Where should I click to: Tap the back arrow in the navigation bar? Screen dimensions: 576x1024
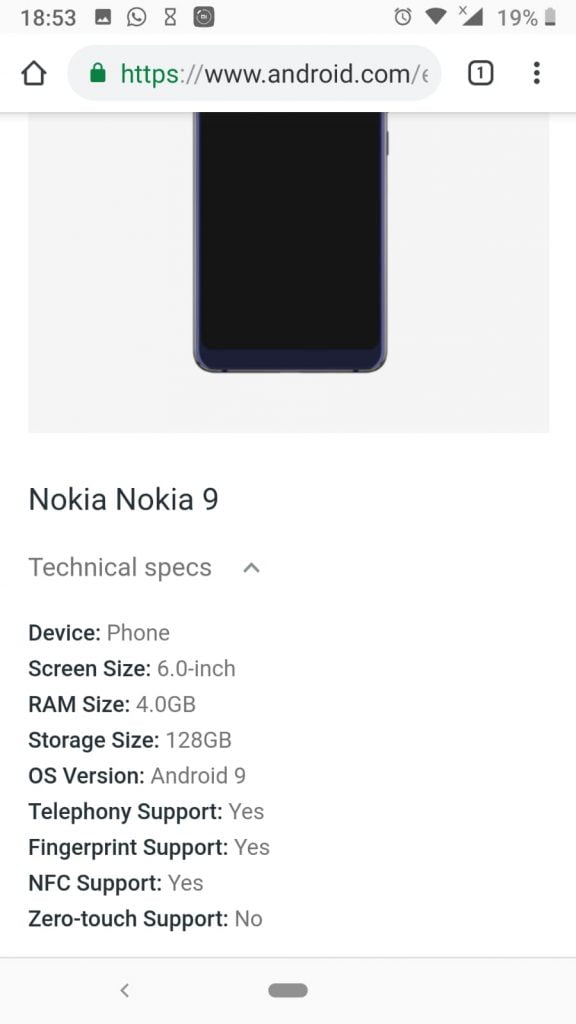point(124,990)
